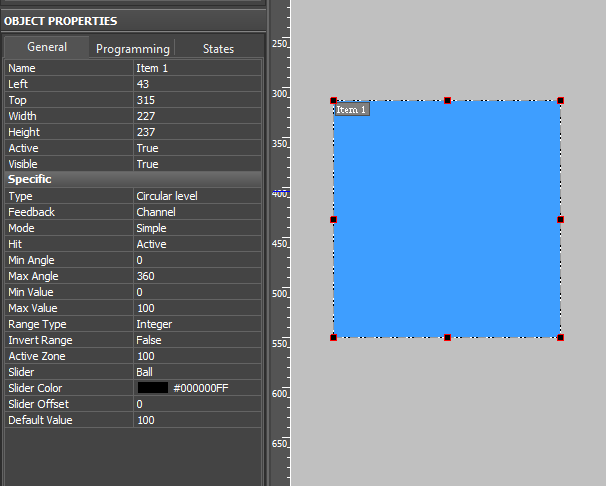Select the General tab

coord(47,48)
